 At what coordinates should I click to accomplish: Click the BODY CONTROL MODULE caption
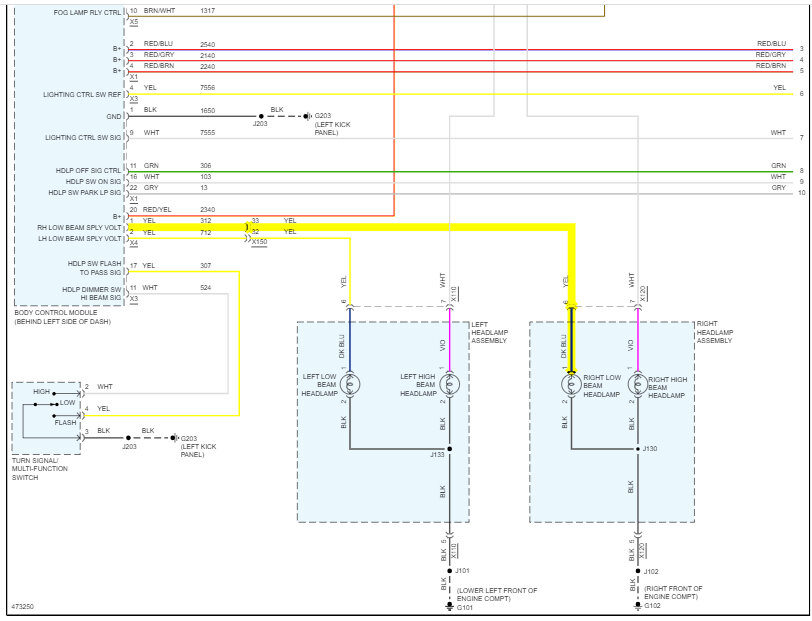(62, 317)
